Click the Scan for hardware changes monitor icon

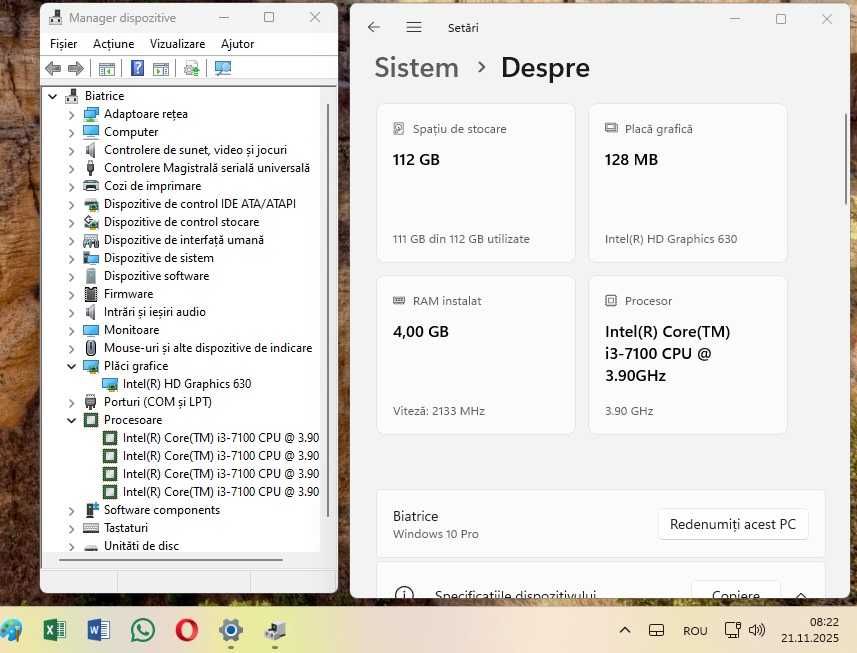pos(223,68)
